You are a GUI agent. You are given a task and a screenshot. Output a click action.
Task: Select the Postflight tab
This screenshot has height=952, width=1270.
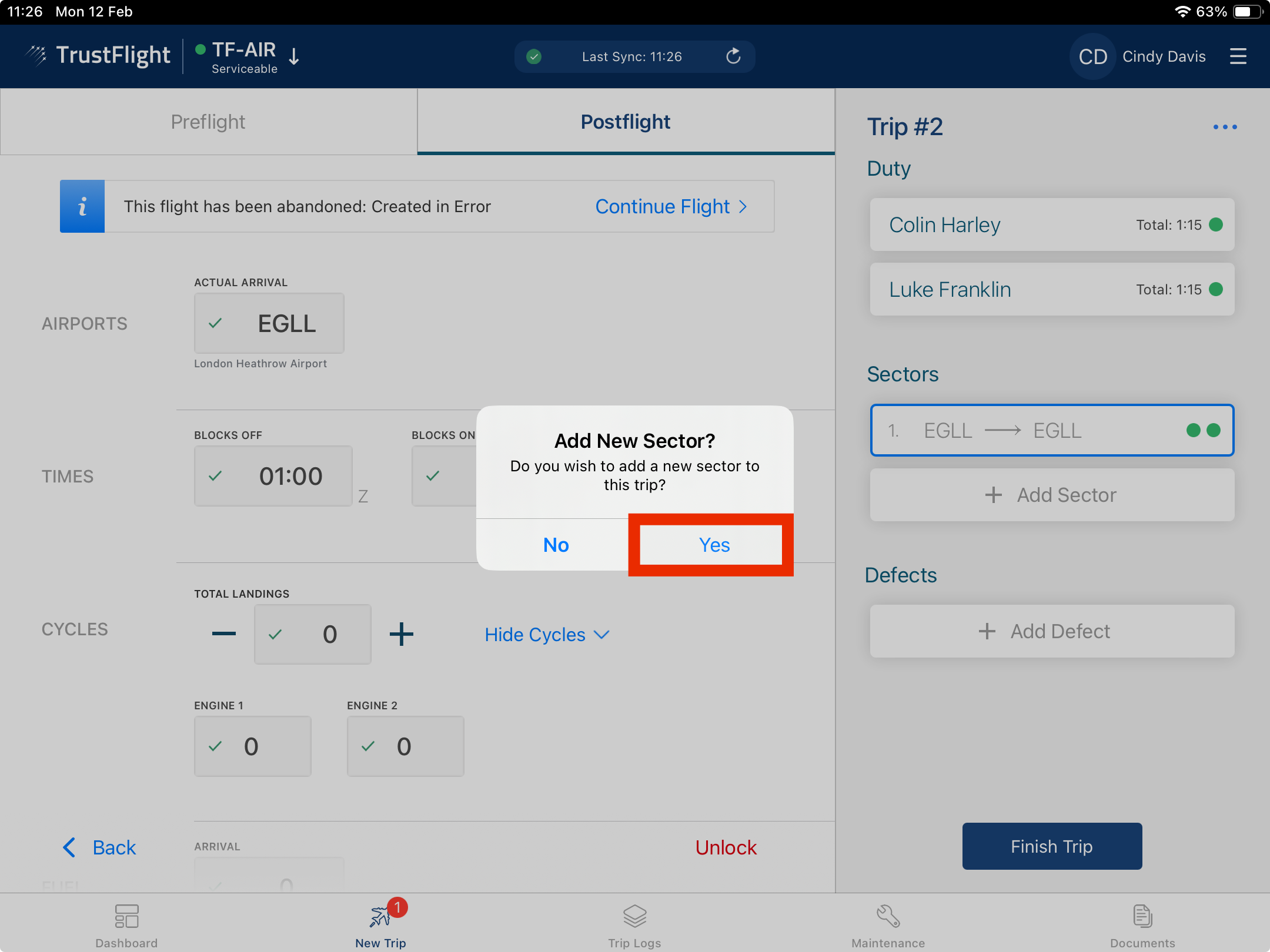[x=626, y=122]
